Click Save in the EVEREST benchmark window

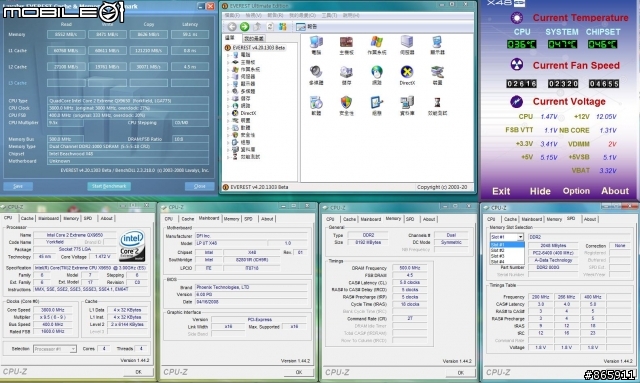pos(18,186)
